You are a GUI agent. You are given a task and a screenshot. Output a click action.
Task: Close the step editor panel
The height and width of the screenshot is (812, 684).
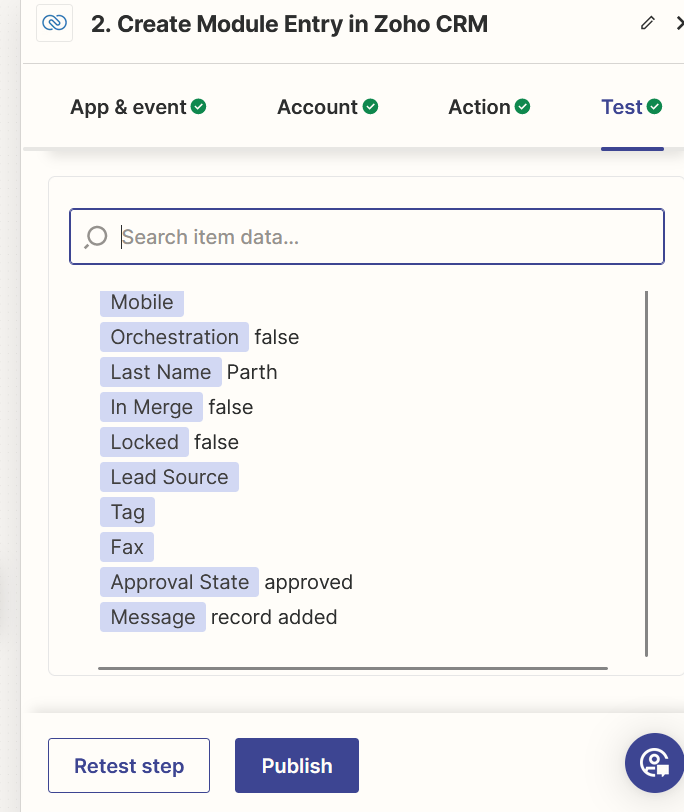coord(678,23)
